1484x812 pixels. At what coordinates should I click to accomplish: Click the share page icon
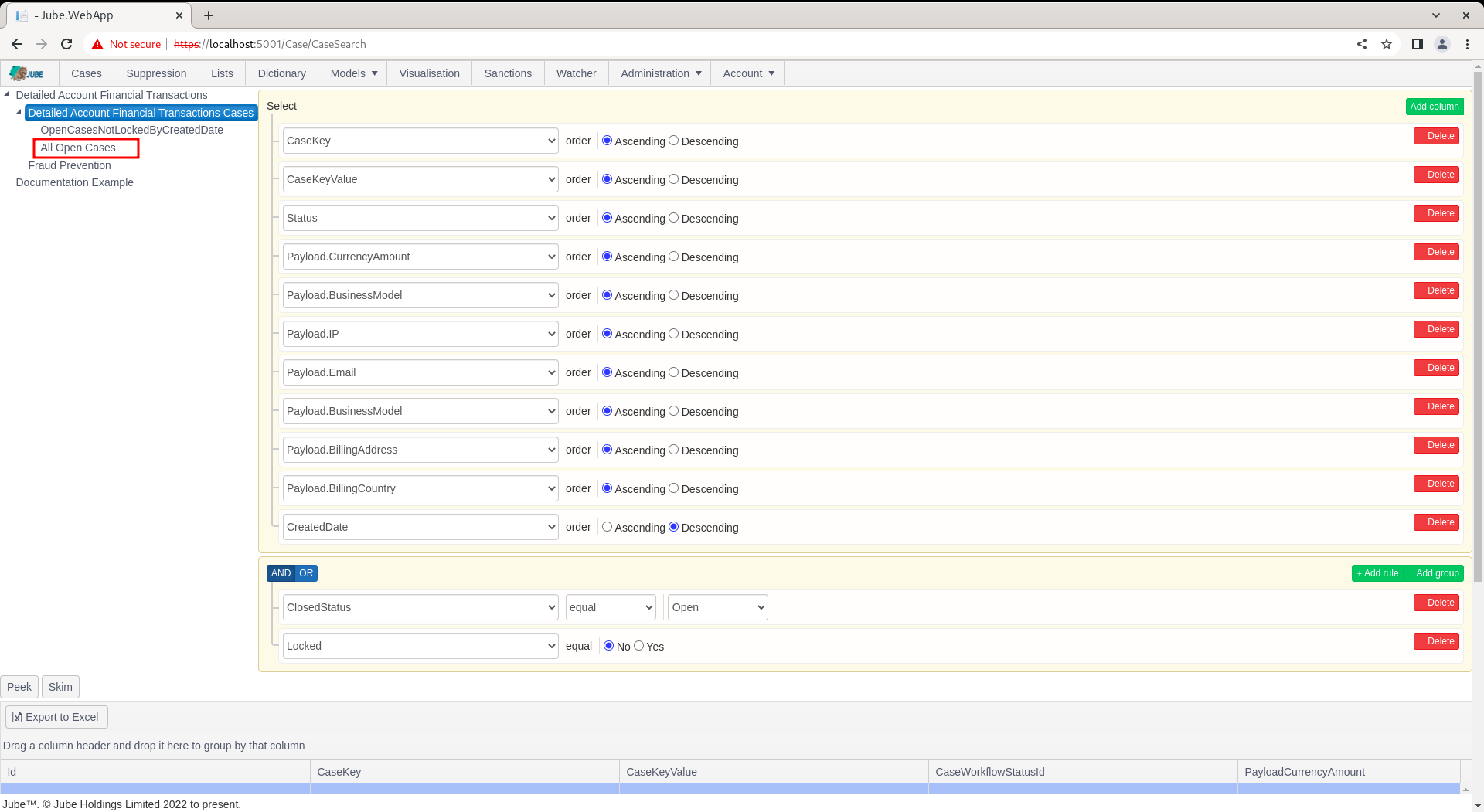click(x=1362, y=44)
